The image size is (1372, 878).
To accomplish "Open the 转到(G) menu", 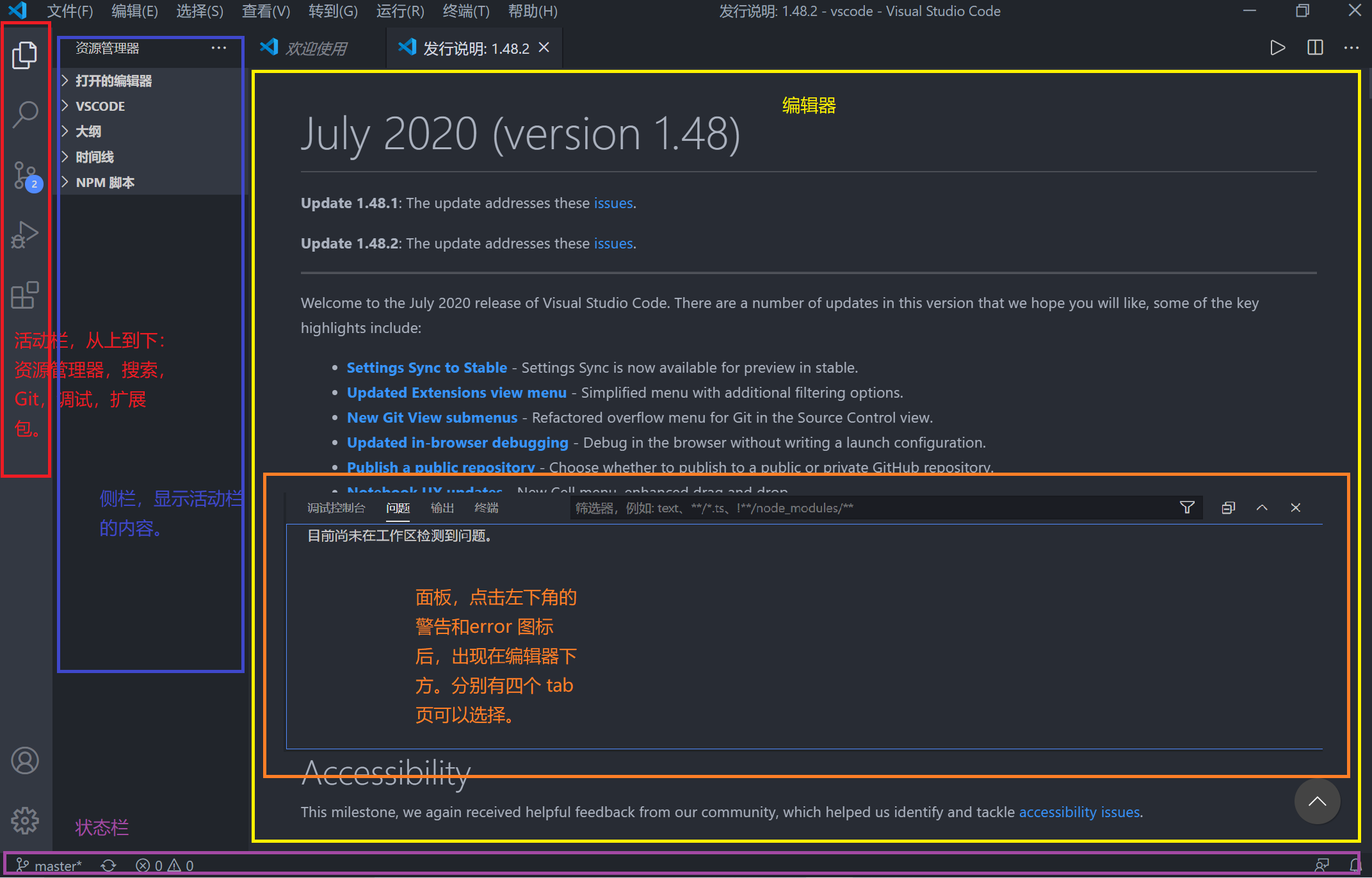I will pyautogui.click(x=333, y=11).
